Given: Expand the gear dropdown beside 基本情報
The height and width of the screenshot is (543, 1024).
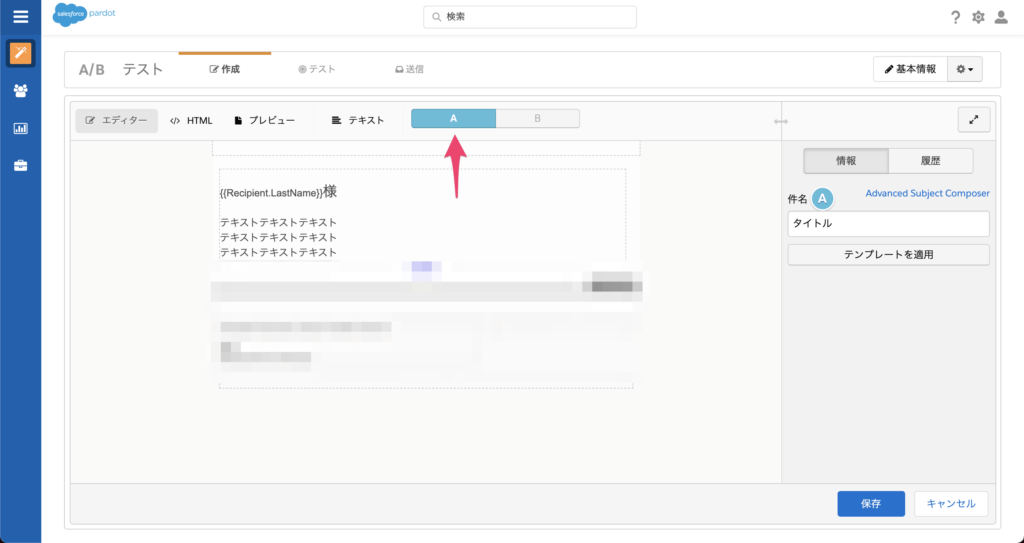Looking at the screenshot, I should 965,69.
